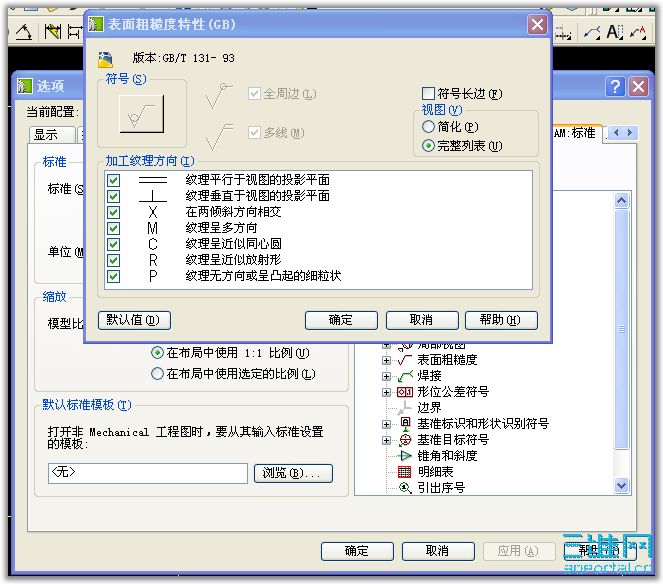Select 边界 item in the tree

point(429,408)
